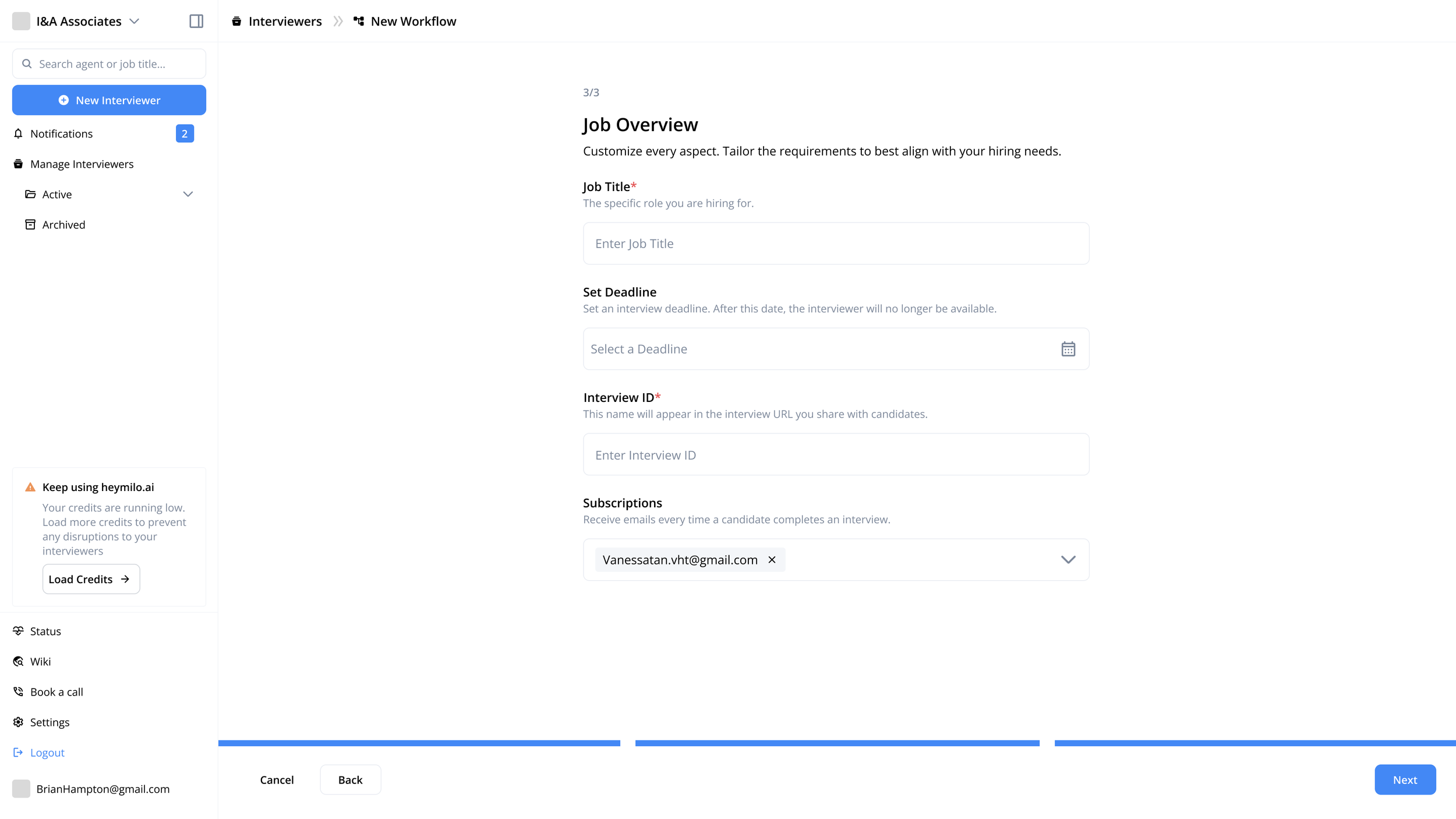Click New Workflow breadcrumb item
The height and width of the screenshot is (819, 1456).
413,21
